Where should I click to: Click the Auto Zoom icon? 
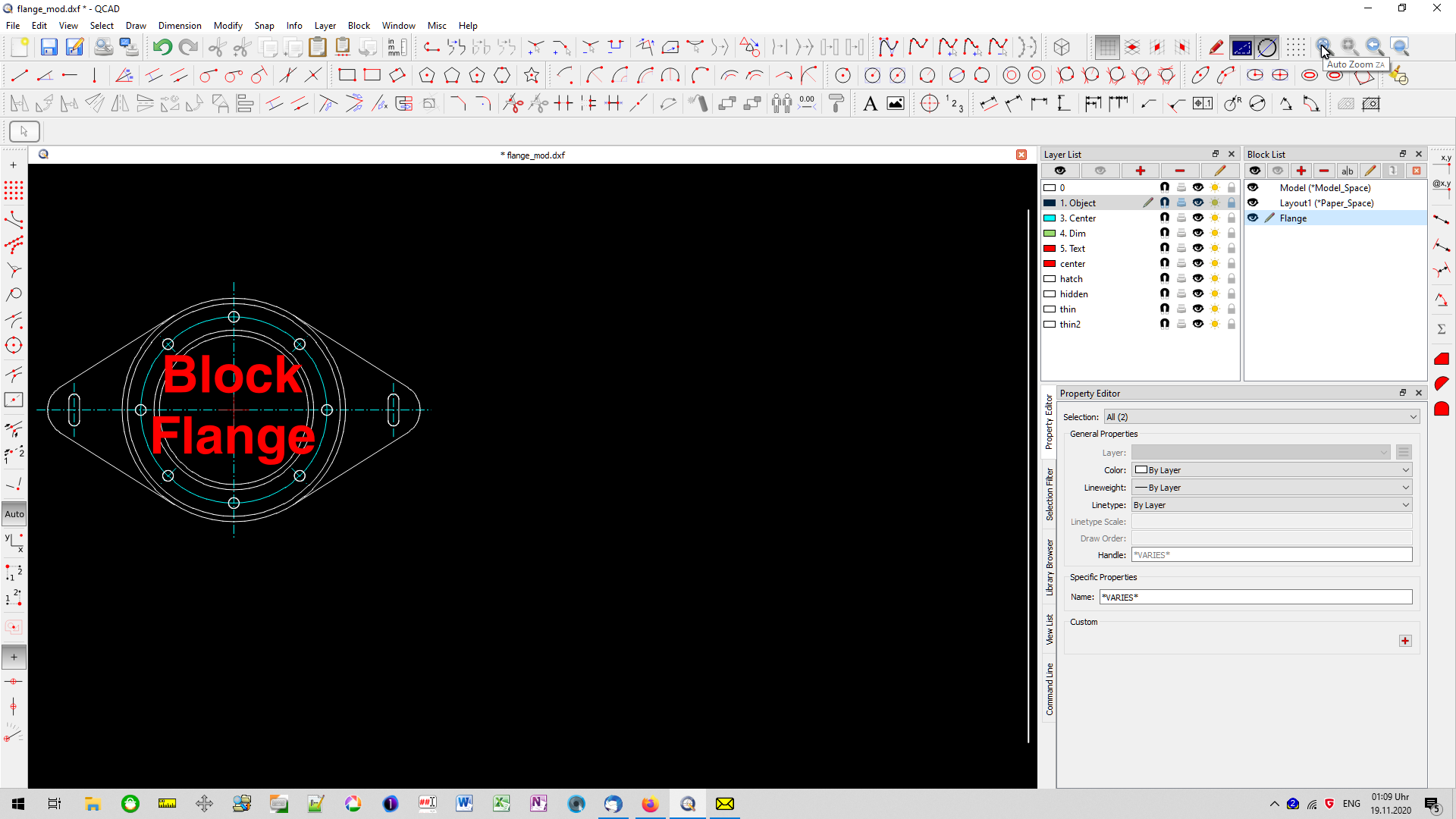[1323, 47]
